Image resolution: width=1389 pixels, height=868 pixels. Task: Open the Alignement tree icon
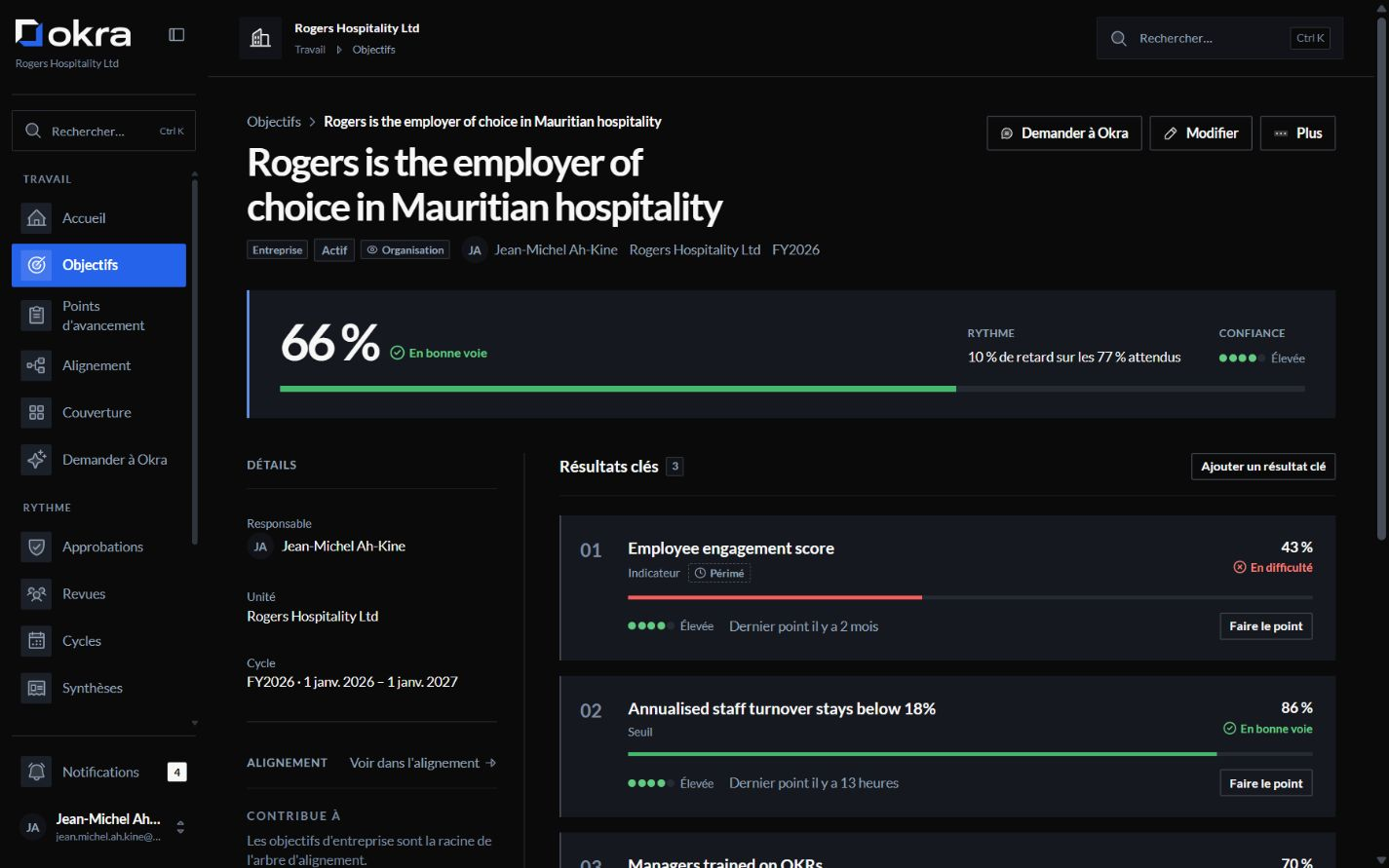tap(36, 365)
